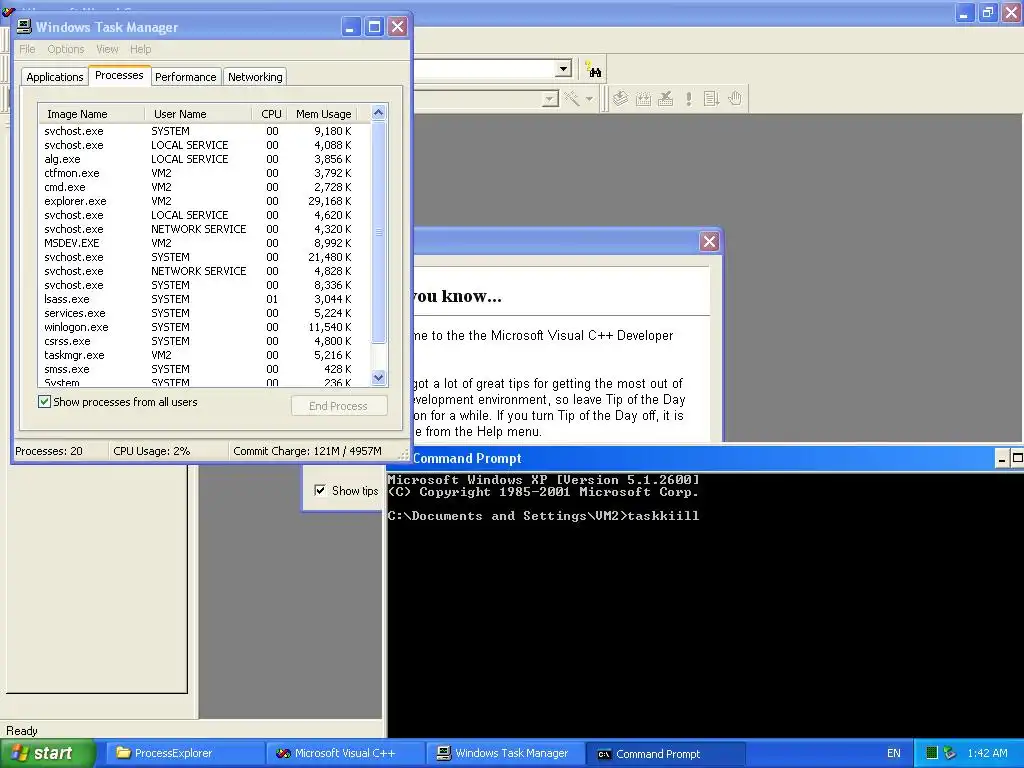Click the Compile toolbar icon in Visual C++

(620, 99)
